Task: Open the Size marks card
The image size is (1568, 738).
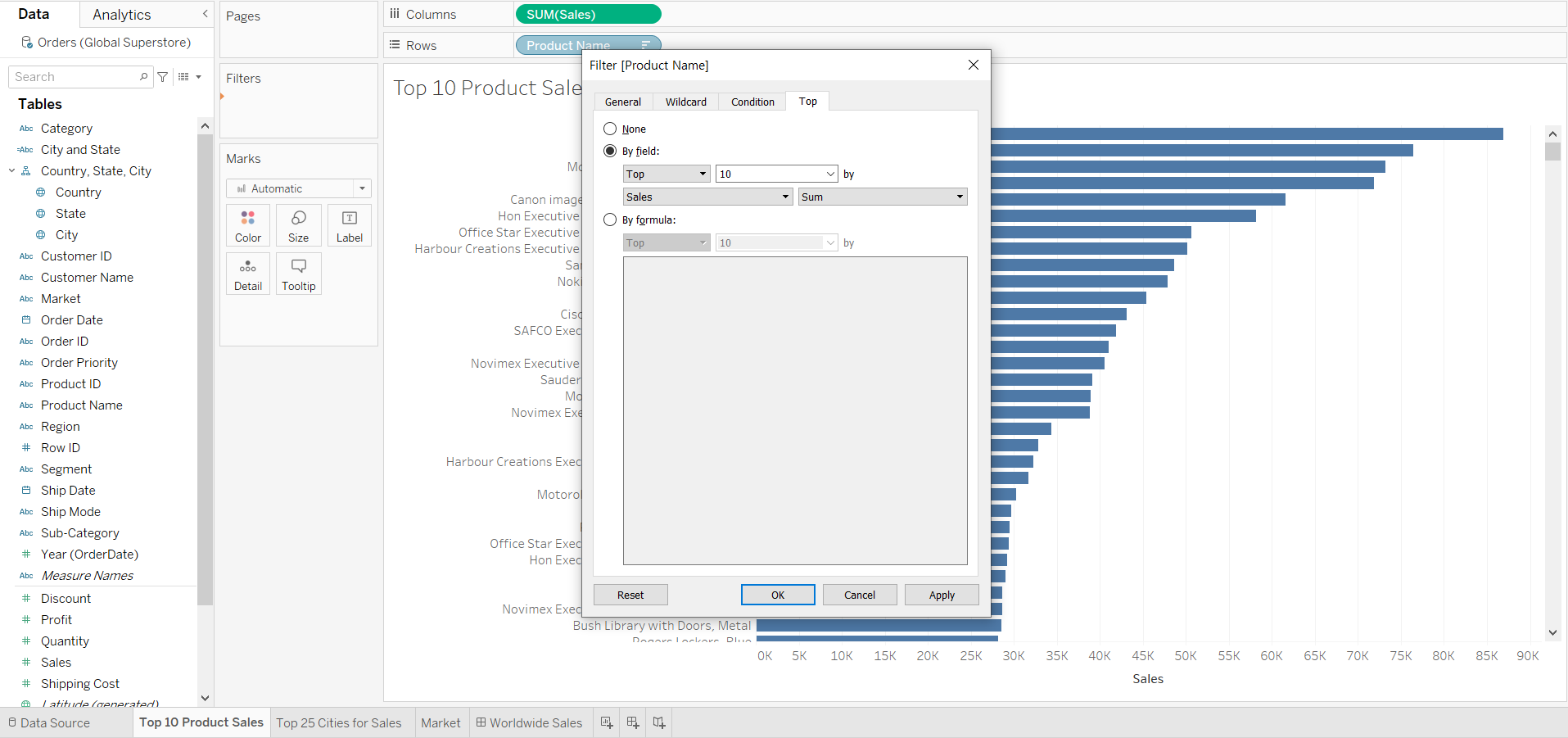Action: coord(299,225)
